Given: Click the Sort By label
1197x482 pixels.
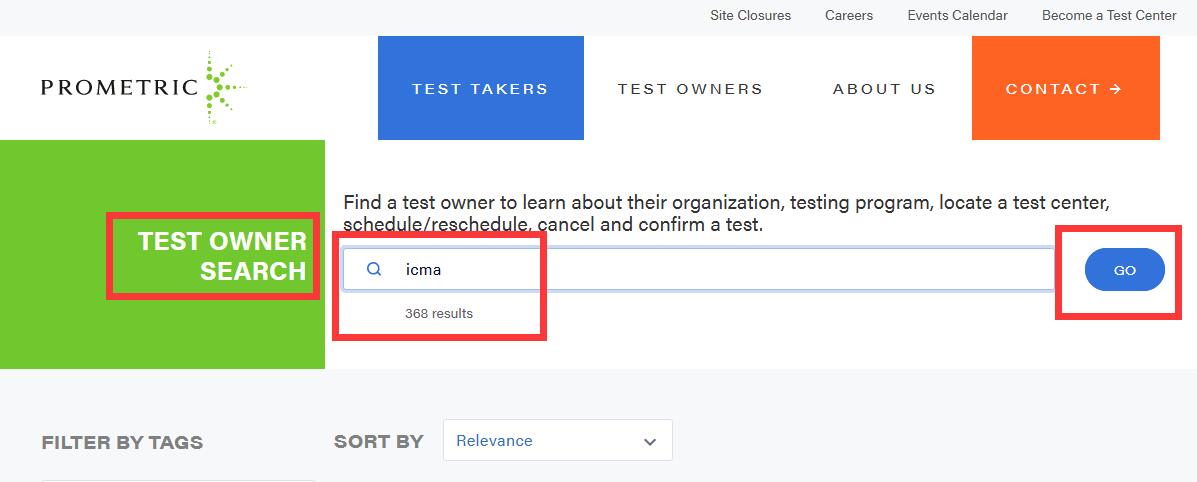Looking at the screenshot, I should (x=378, y=441).
